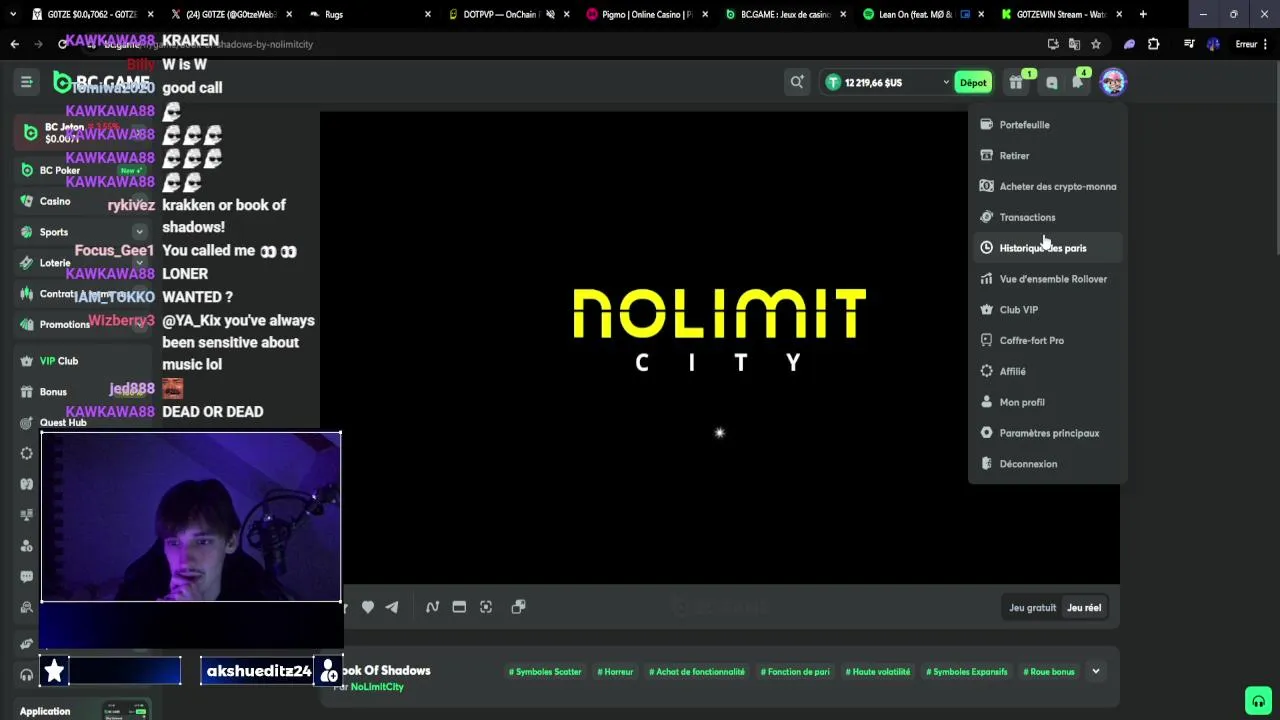This screenshot has height=720, width=1280.
Task: Open Transactions menu entry
Action: (x=1047, y=217)
